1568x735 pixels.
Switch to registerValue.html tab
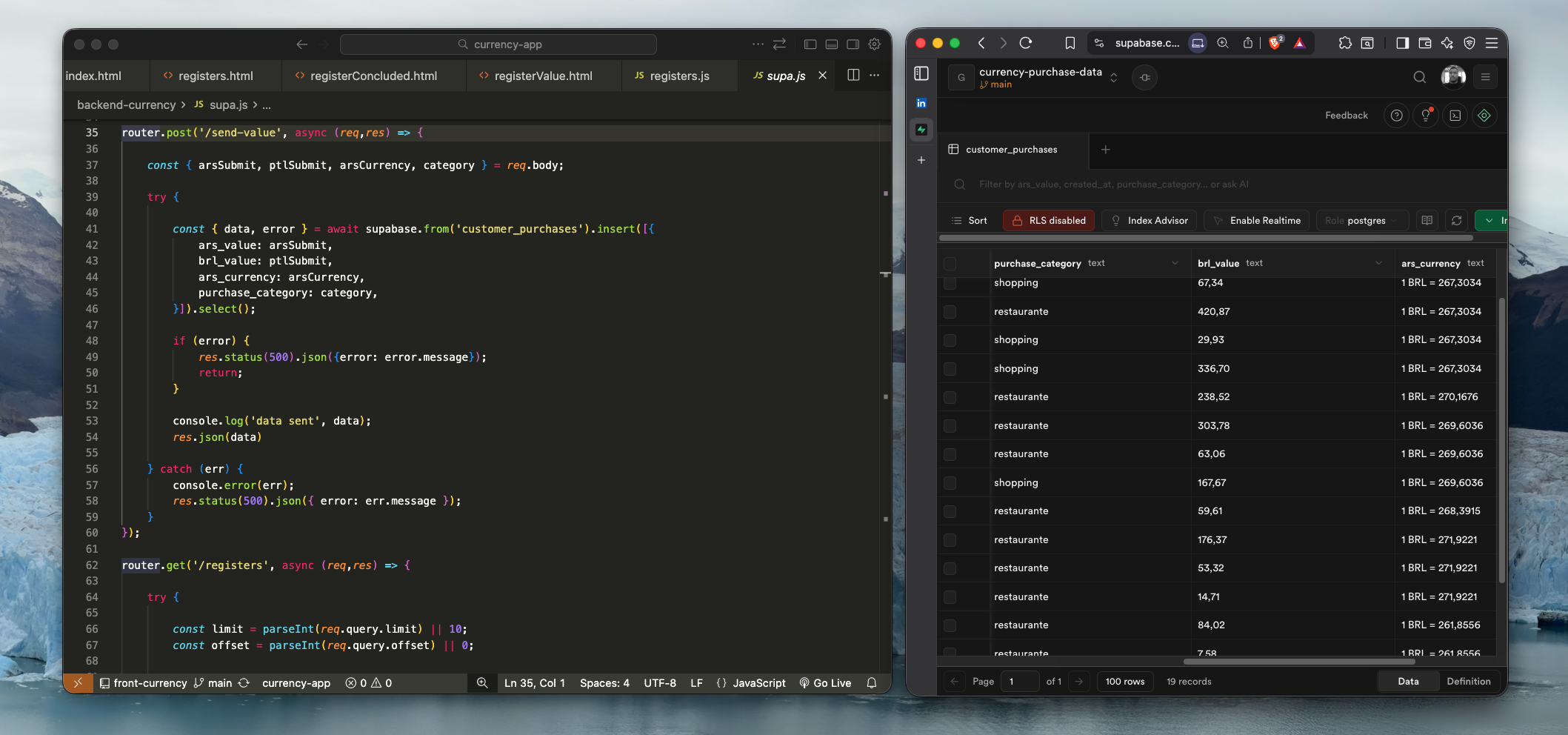543,76
